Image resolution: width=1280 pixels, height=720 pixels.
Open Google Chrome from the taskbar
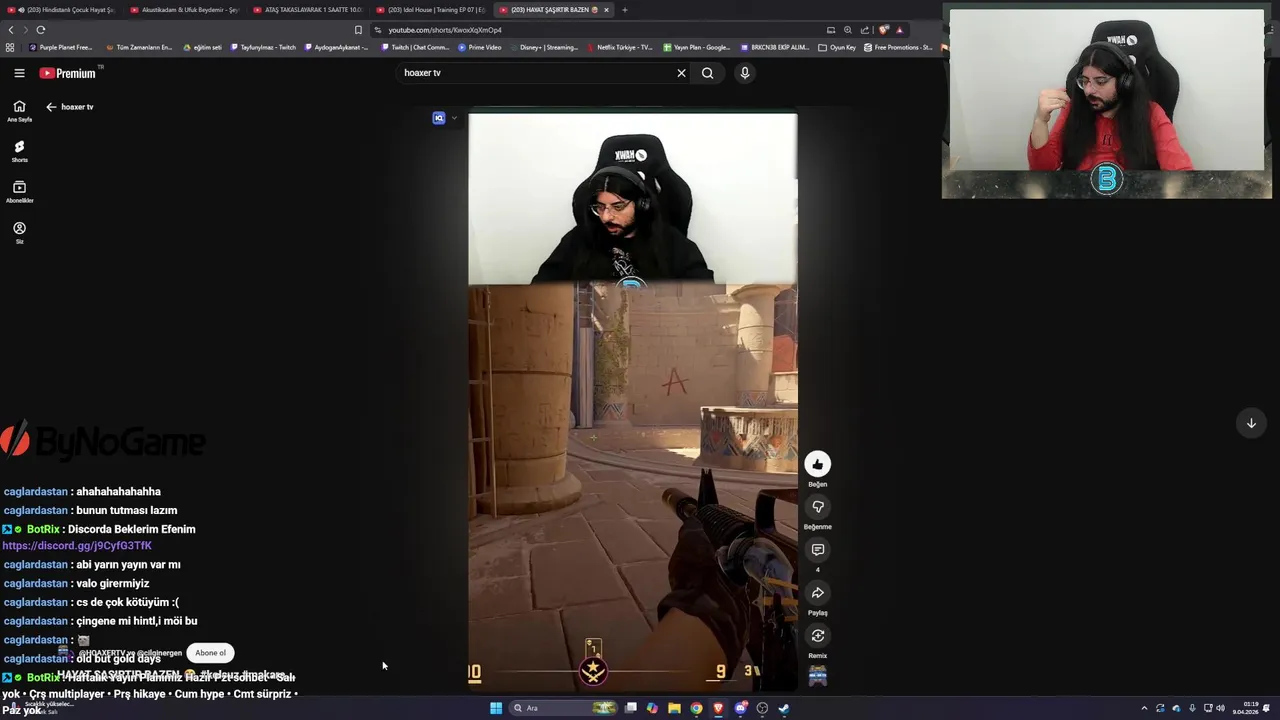[696, 708]
